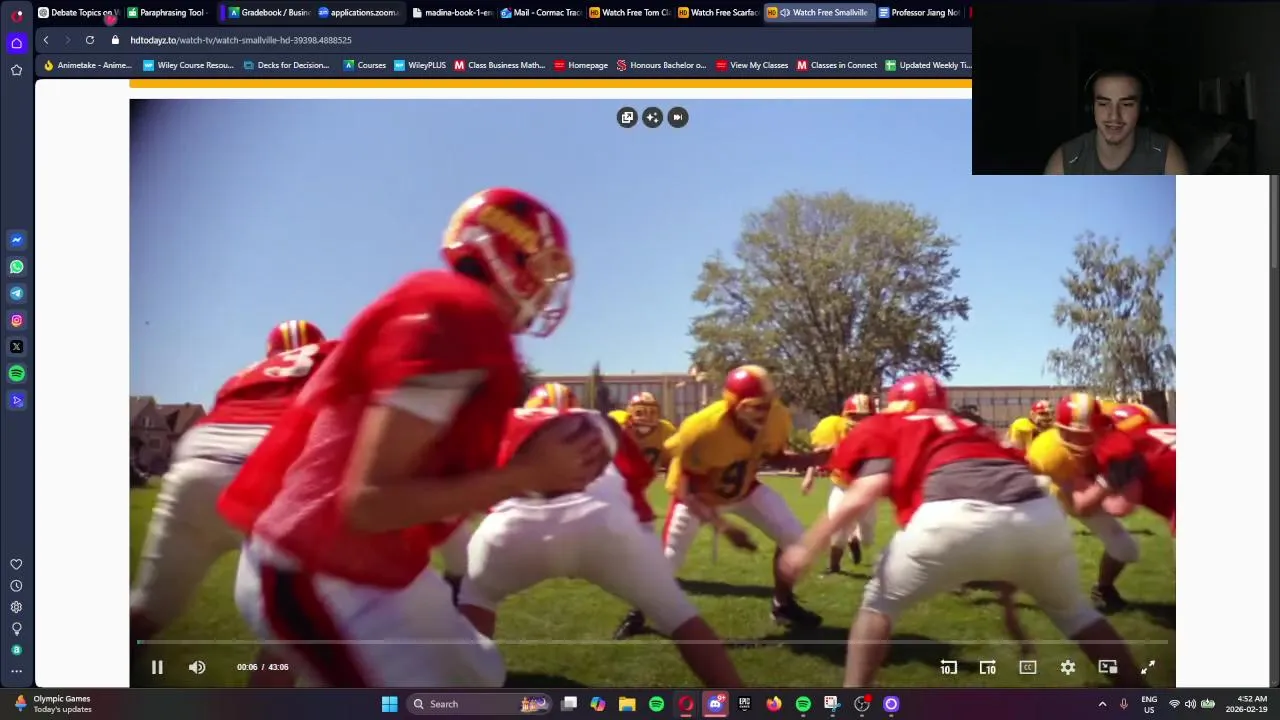Switch to the Mail - Cormac tab
The width and height of the screenshot is (1280, 720).
541,12
